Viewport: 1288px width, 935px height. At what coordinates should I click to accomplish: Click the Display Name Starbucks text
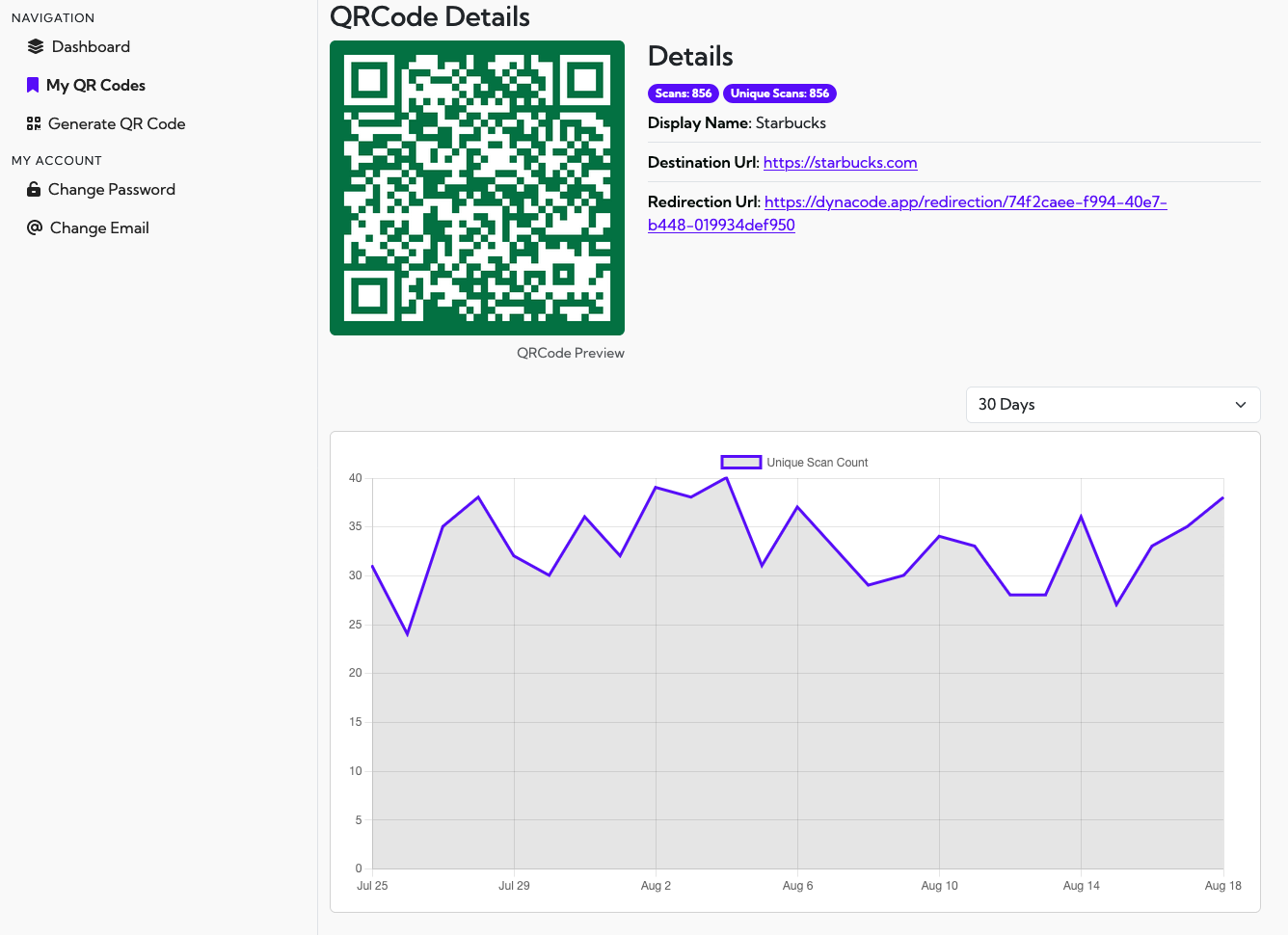737,122
